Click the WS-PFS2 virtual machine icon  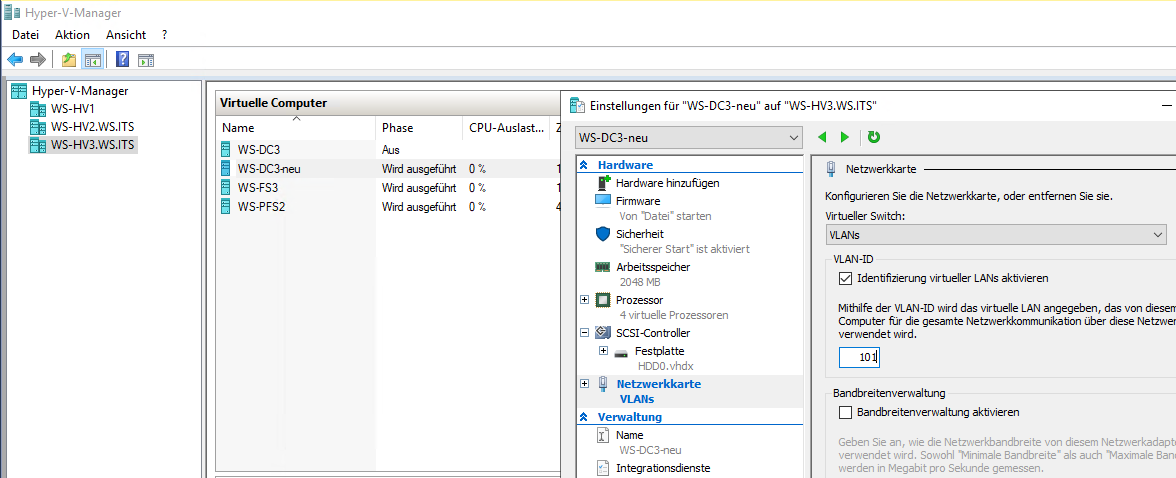[226, 206]
